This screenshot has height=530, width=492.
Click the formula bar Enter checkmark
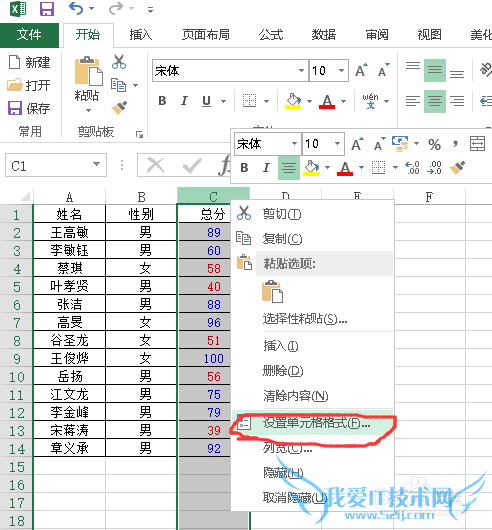pyautogui.click(x=192, y=165)
